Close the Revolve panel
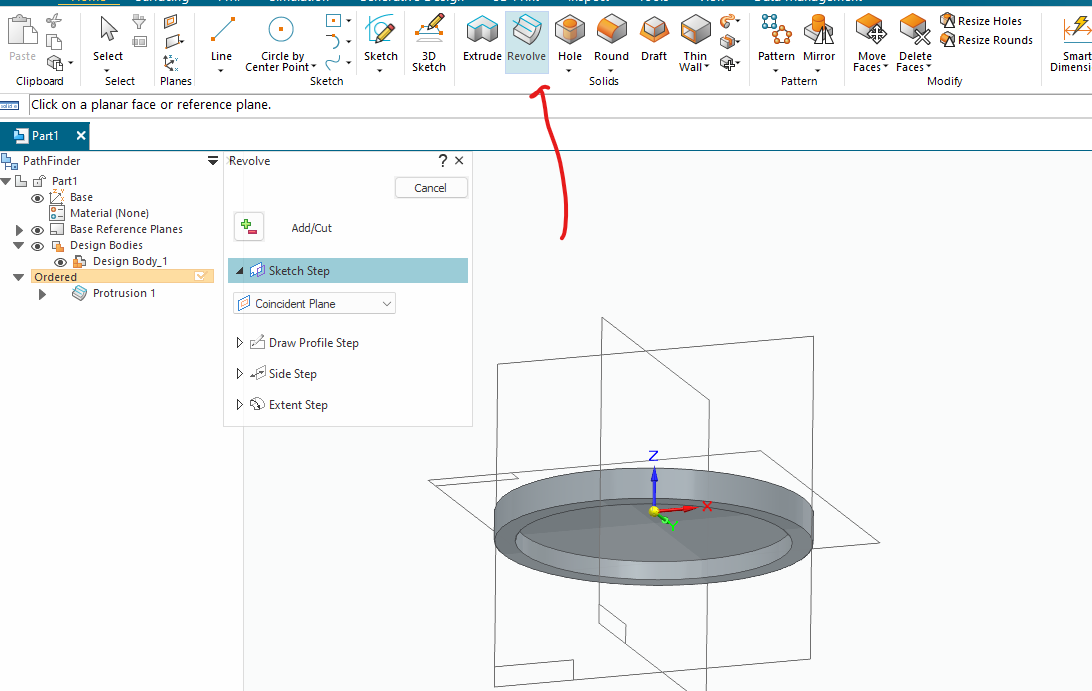This screenshot has height=691, width=1092. 459,161
